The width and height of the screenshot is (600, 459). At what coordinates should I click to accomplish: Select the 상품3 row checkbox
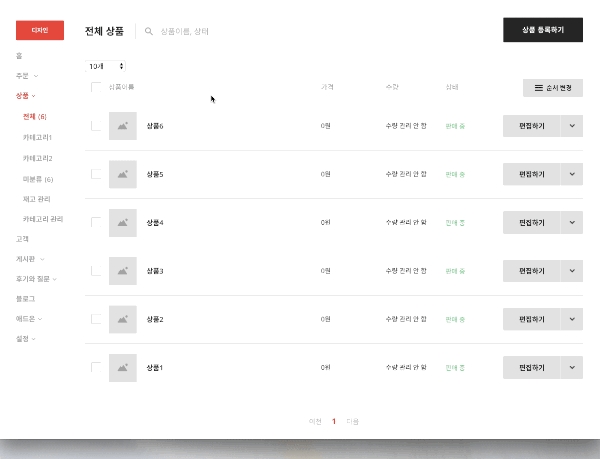pyautogui.click(x=96, y=271)
